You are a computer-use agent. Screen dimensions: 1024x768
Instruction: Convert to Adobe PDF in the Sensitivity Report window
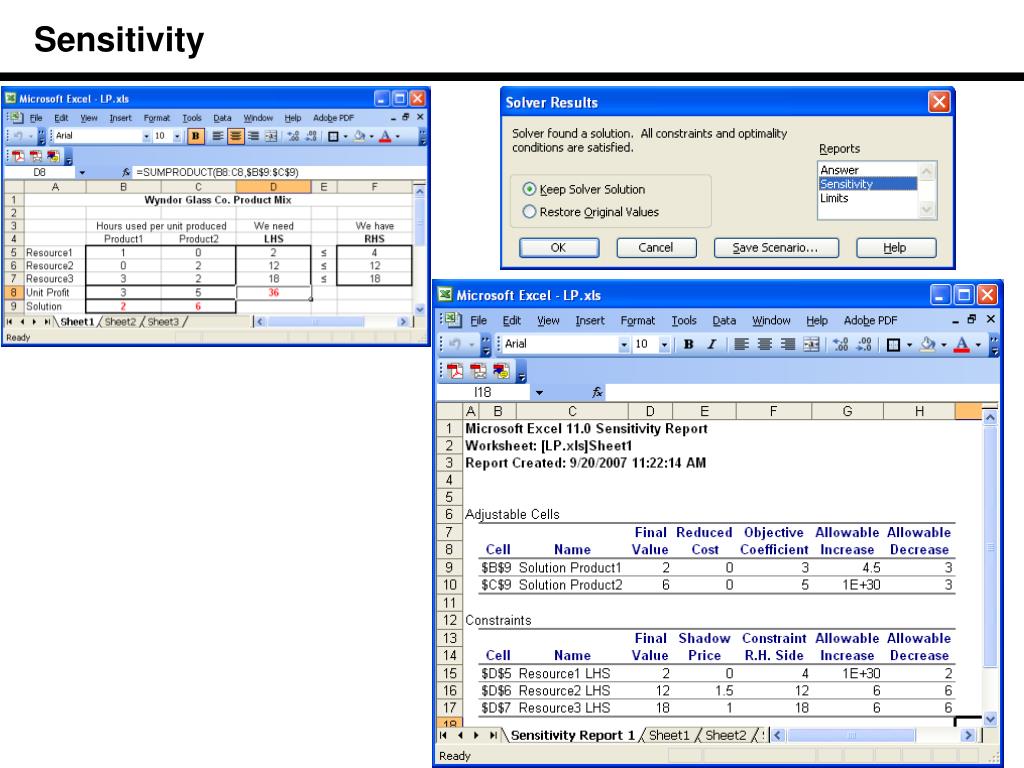pyautogui.click(x=455, y=371)
